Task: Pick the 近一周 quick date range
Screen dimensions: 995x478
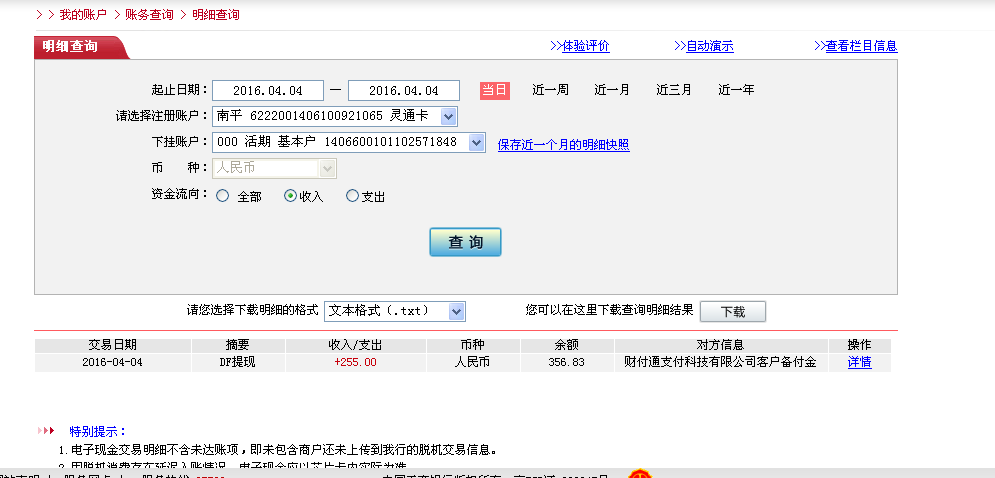Action: point(550,90)
